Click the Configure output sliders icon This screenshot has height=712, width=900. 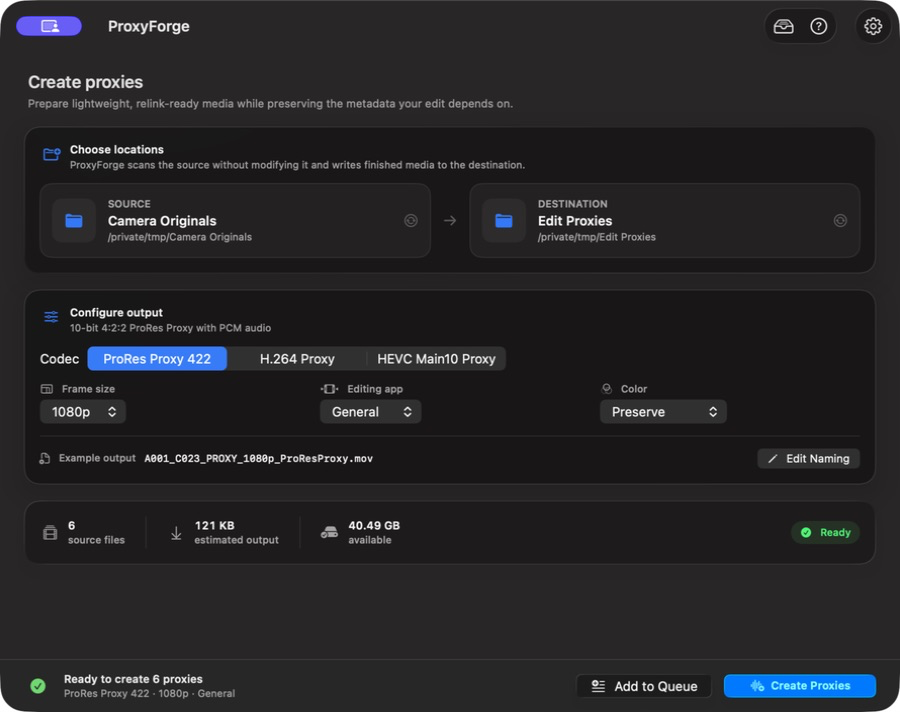click(x=51, y=317)
